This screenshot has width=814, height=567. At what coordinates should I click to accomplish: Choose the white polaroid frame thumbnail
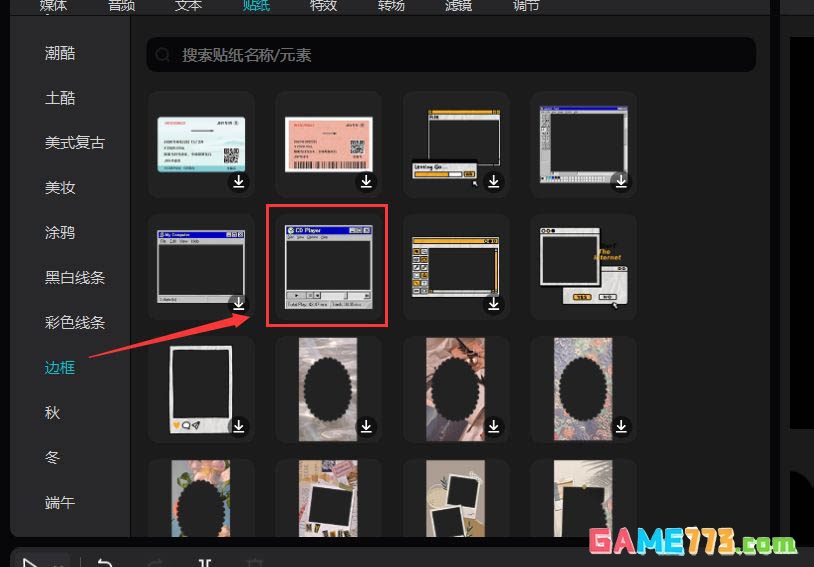tap(201, 389)
